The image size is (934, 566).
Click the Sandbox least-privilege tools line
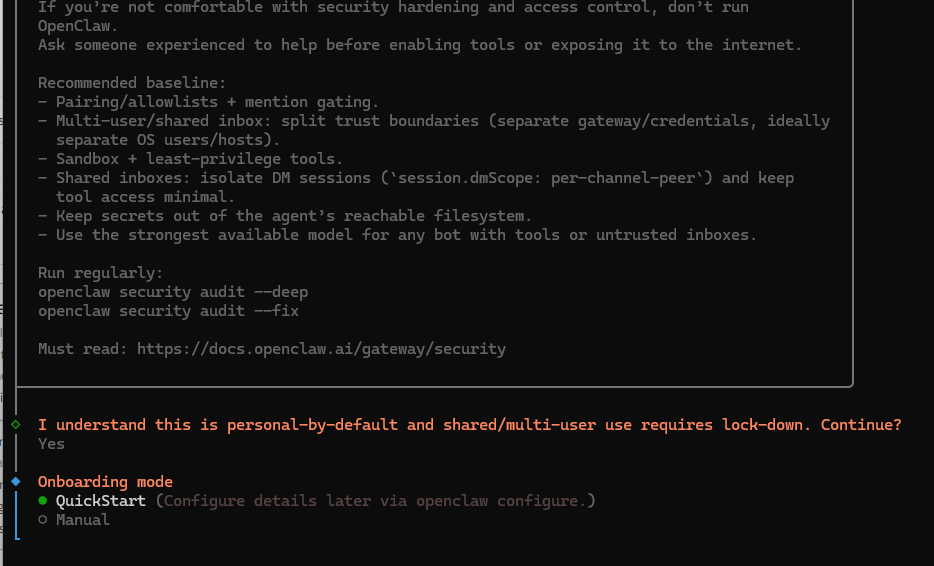190,159
